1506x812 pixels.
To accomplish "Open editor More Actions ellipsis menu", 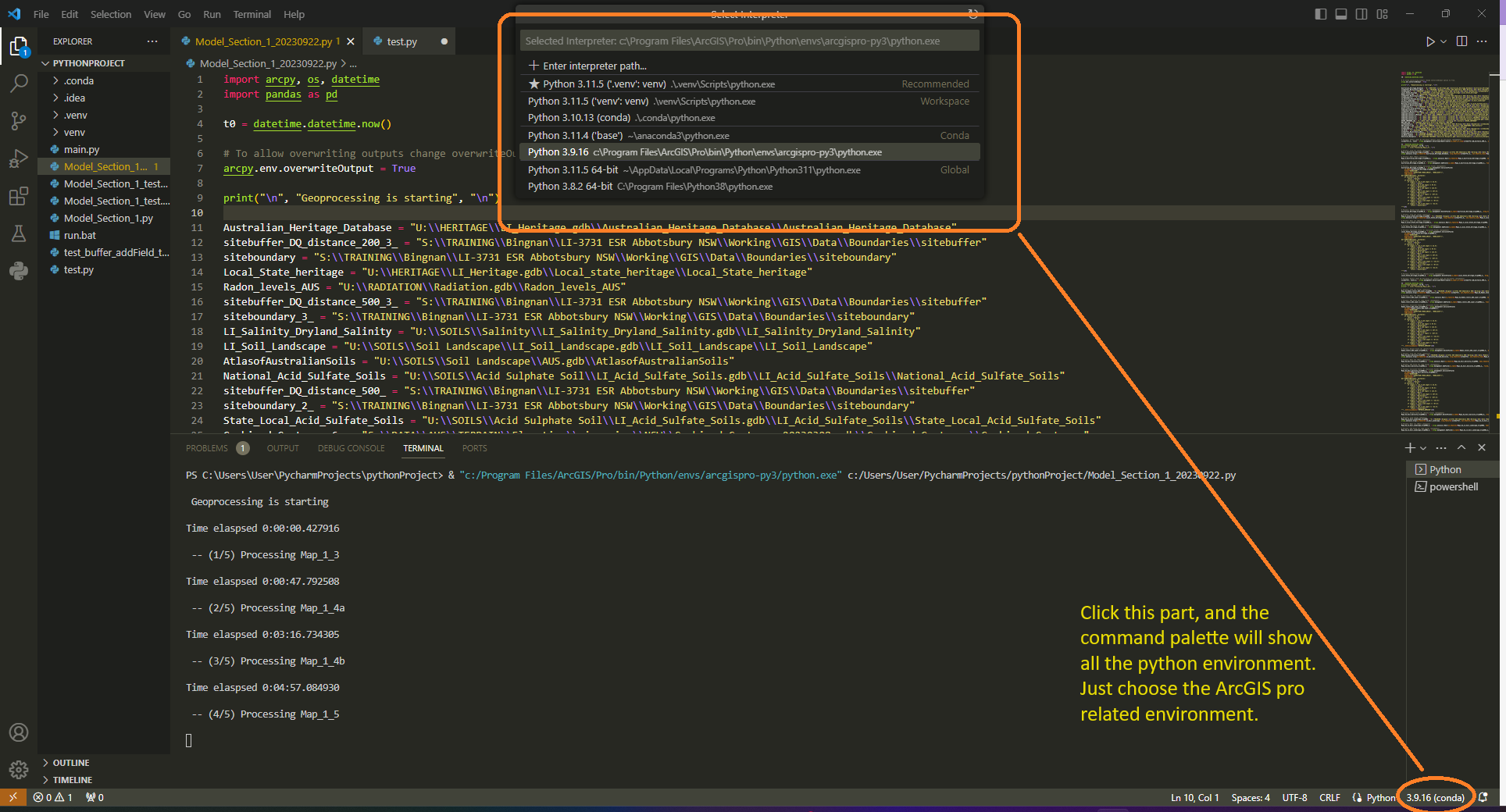I will tap(1482, 41).
